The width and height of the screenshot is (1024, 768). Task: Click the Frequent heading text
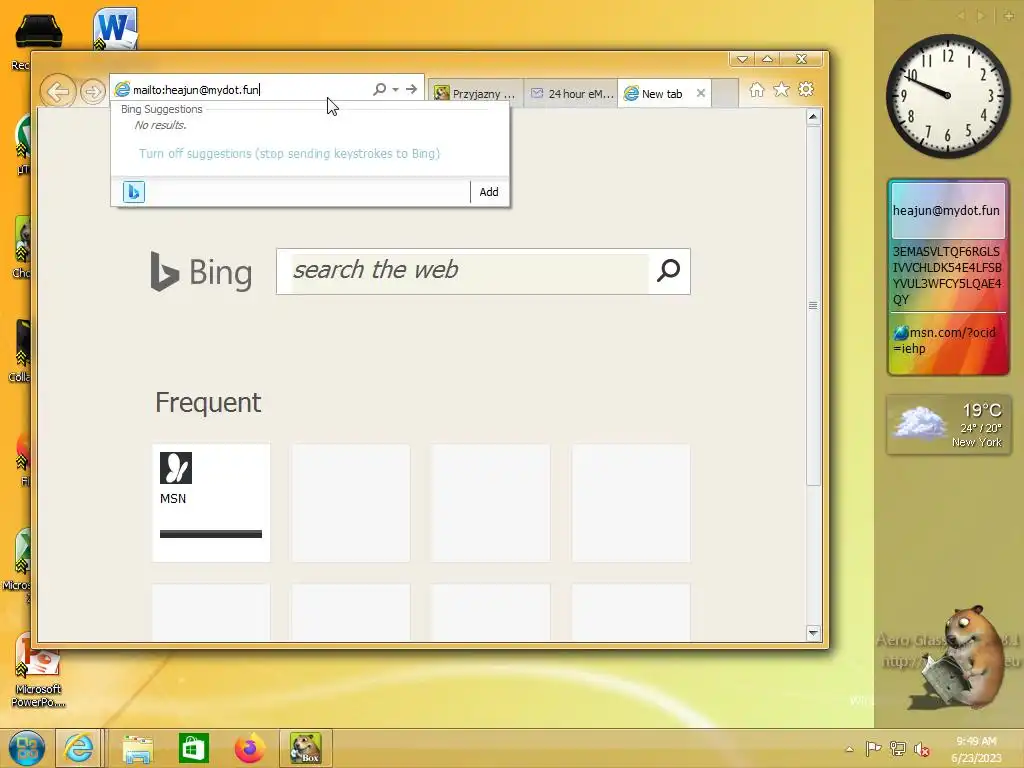coord(208,402)
